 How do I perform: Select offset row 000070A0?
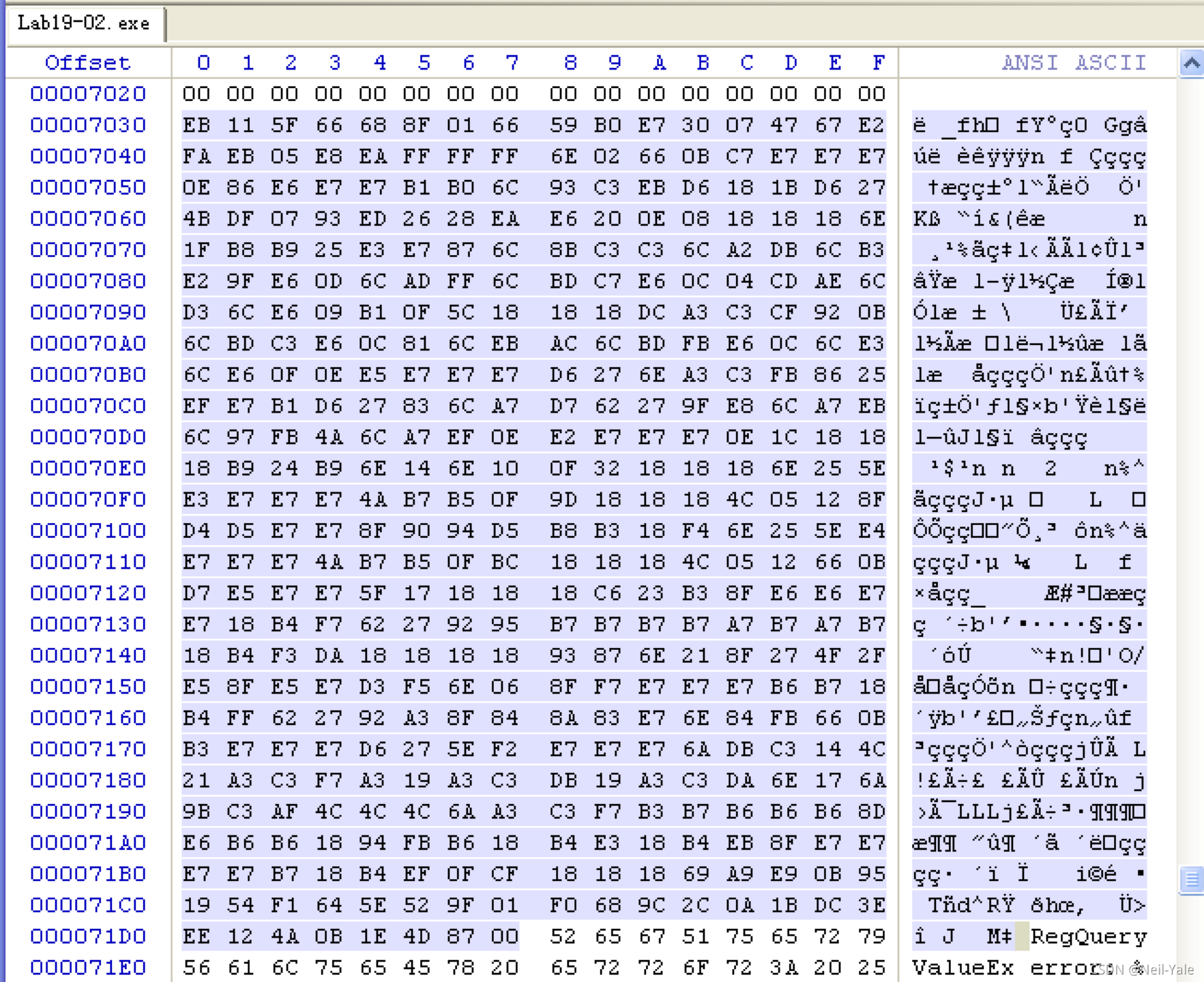(88, 344)
